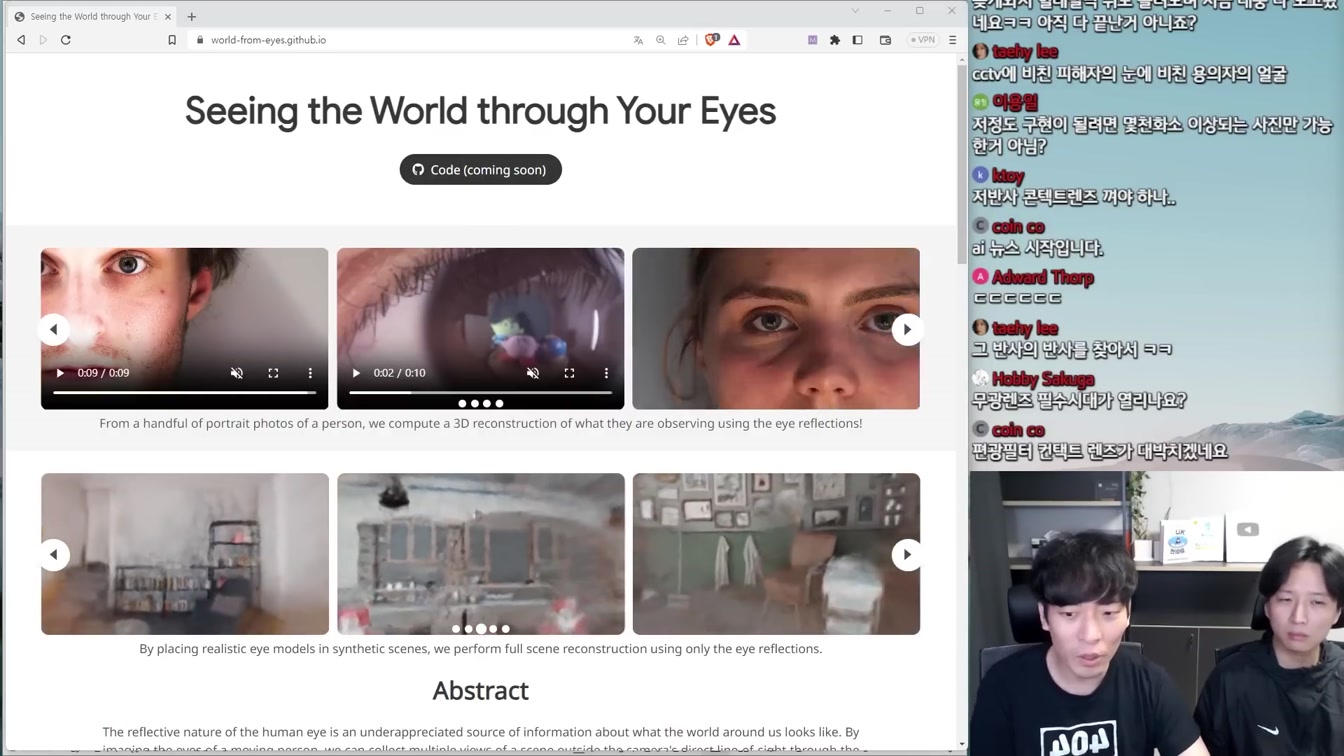Image resolution: width=1344 pixels, height=756 pixels.
Task: Open the browser hamburger menu
Action: [952, 40]
